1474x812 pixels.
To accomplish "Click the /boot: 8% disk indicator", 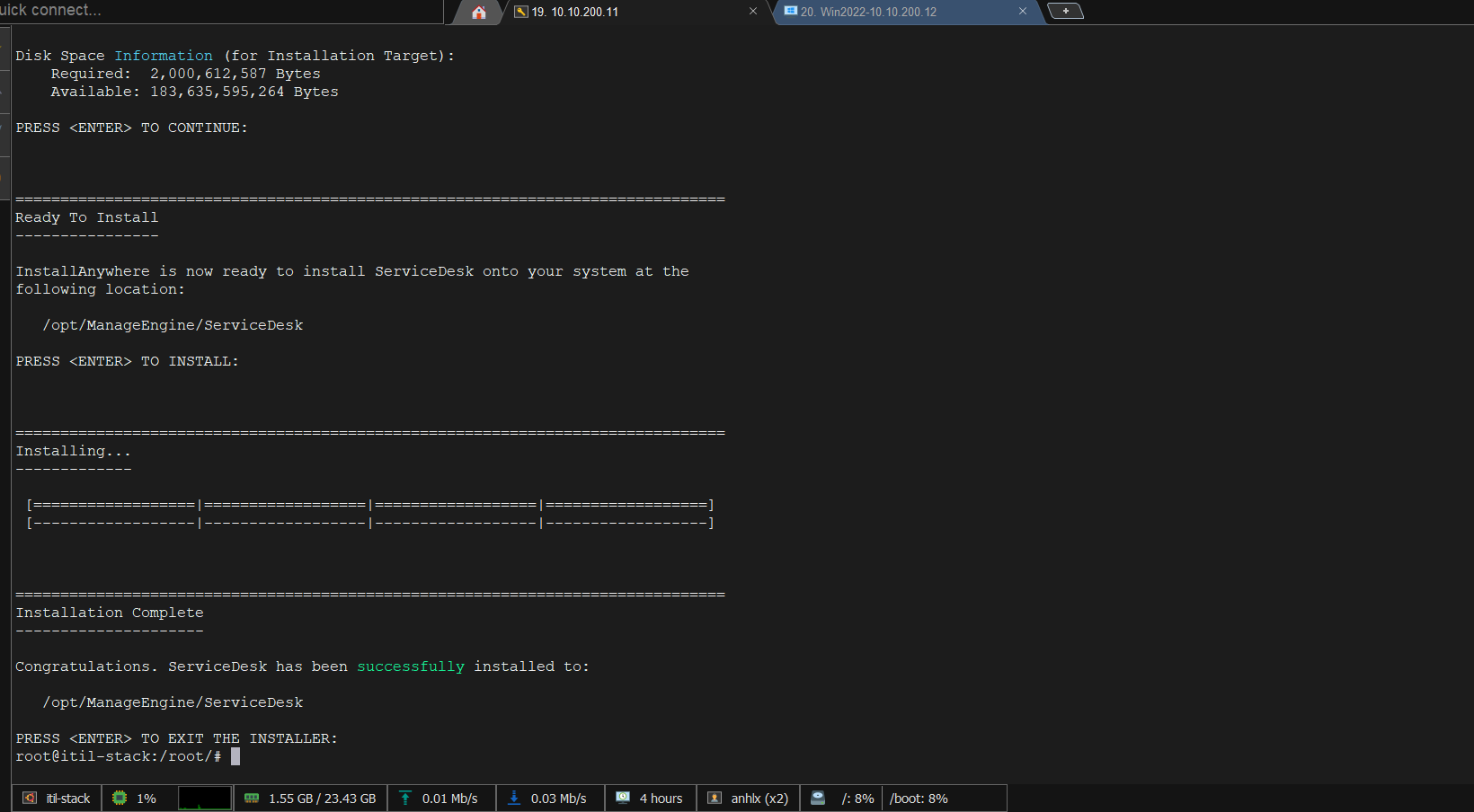I will 919,799.
